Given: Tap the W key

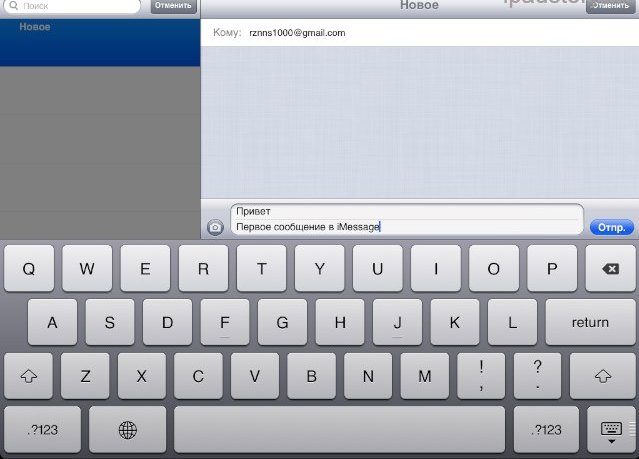Looking at the screenshot, I should (x=87, y=269).
